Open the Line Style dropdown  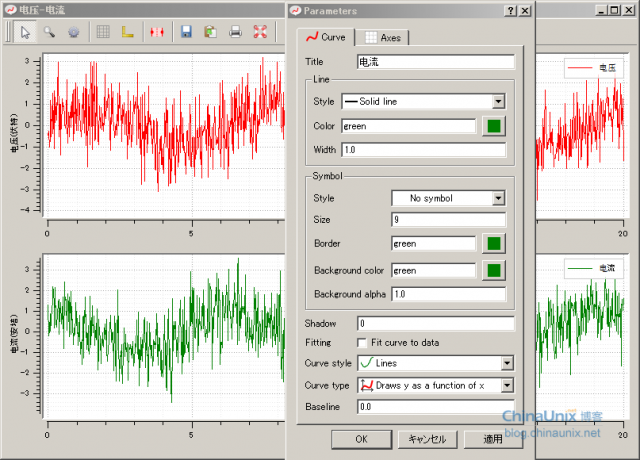497,101
